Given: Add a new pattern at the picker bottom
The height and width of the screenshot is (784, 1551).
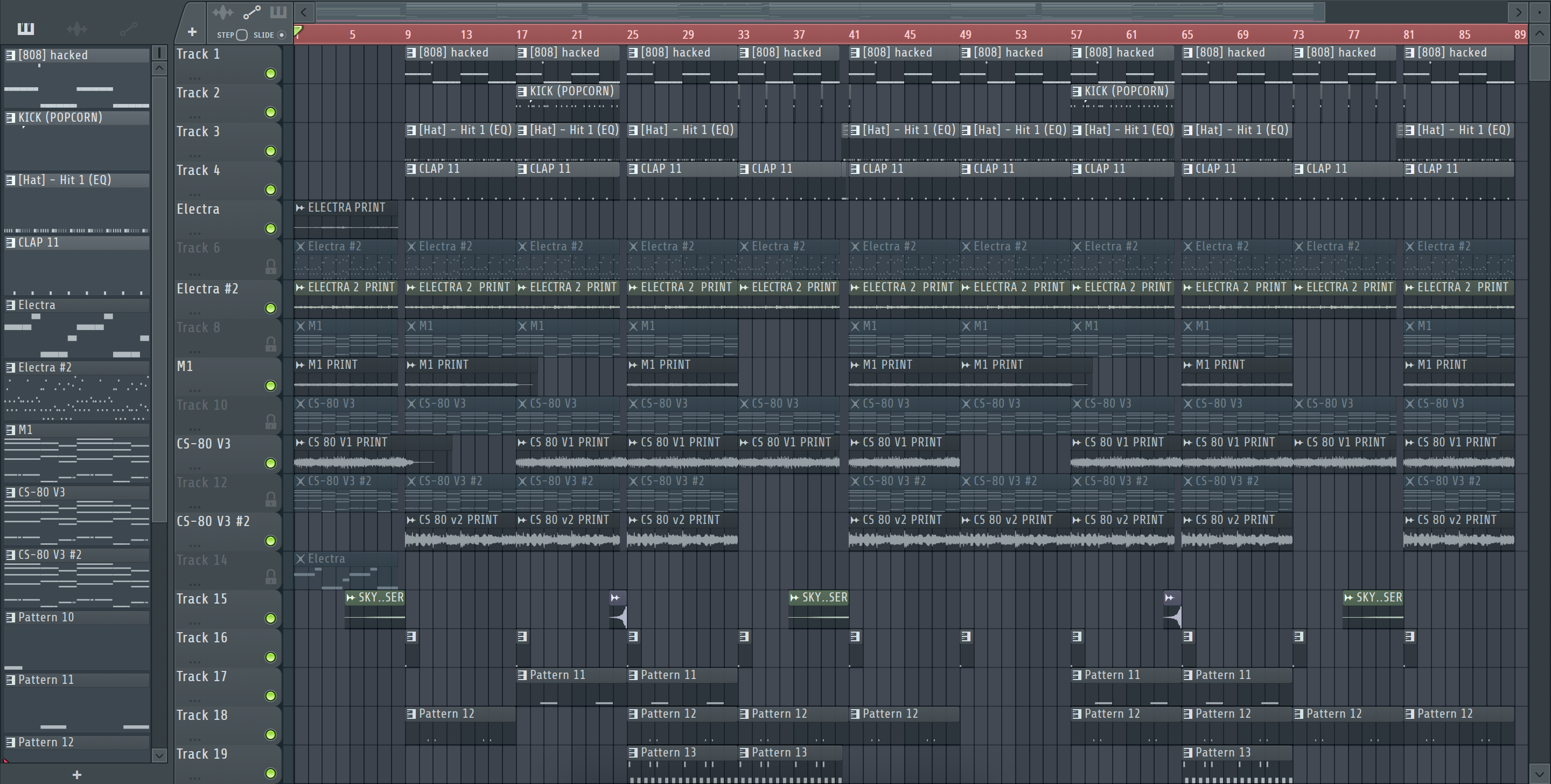Looking at the screenshot, I should coord(76,775).
